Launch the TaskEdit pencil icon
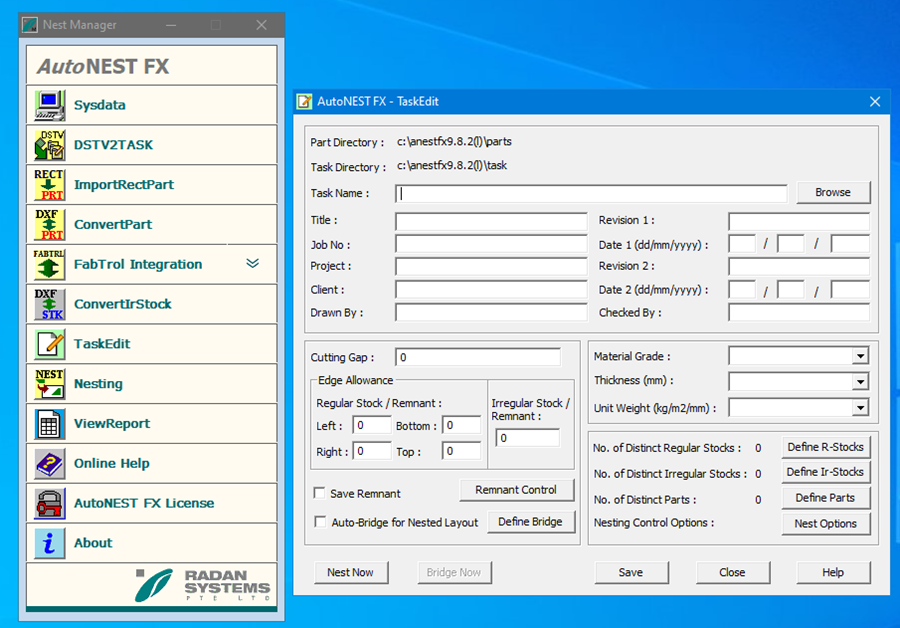Viewport: 900px width, 628px height. (x=49, y=344)
